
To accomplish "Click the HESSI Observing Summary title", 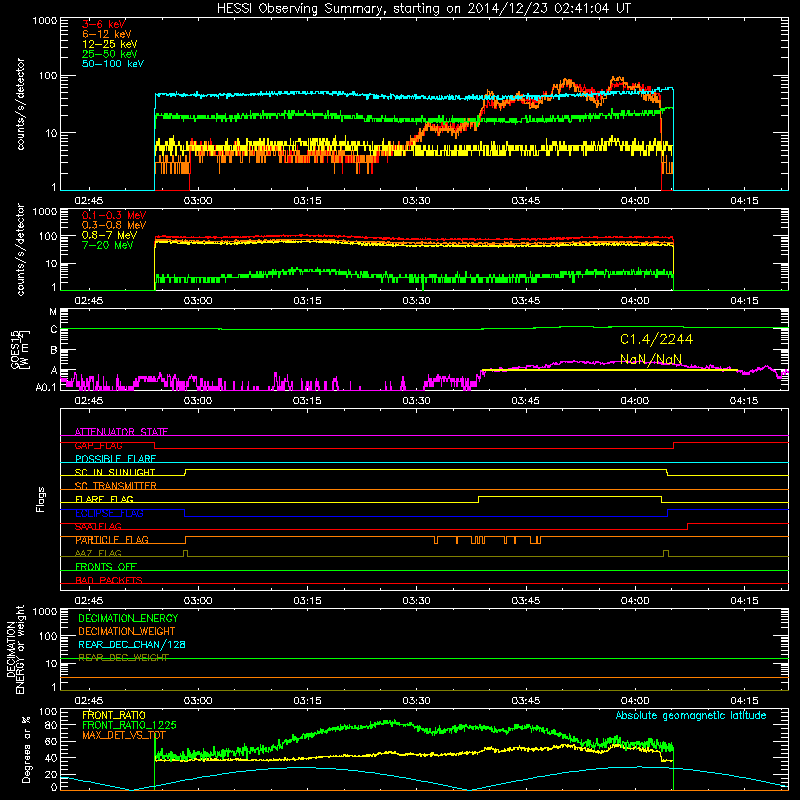I will click(423, 8).
